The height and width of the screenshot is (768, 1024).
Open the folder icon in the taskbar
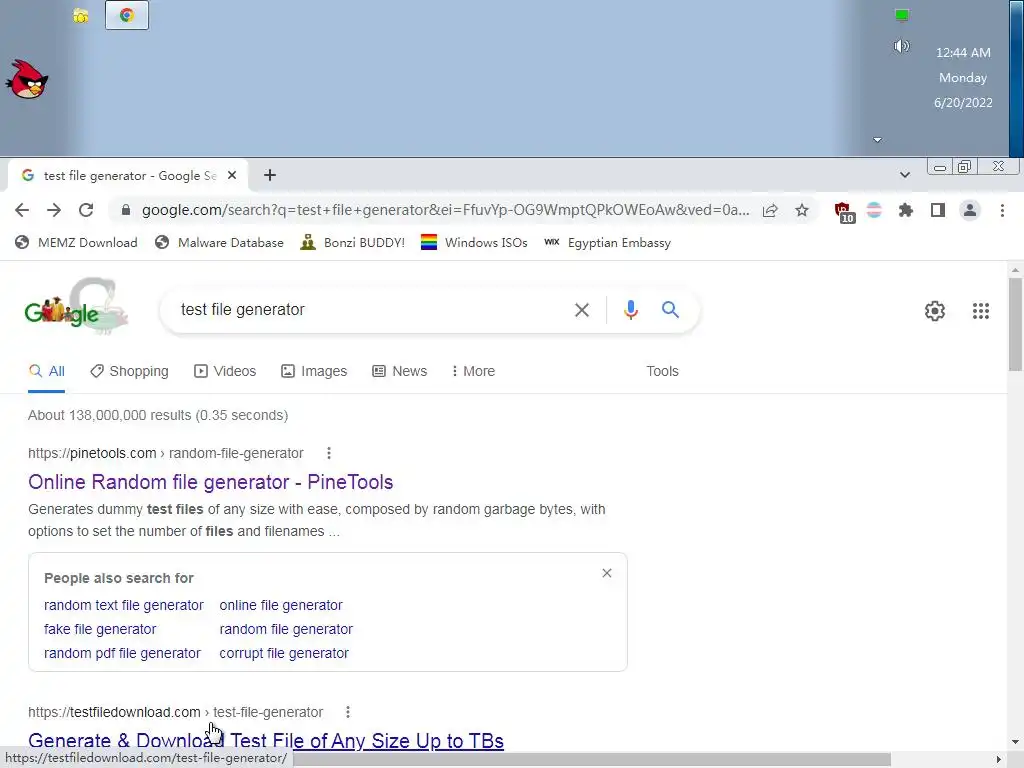coord(80,16)
